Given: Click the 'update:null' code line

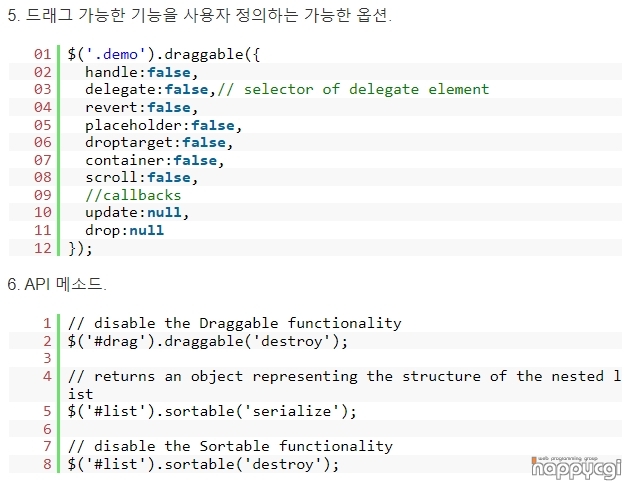Looking at the screenshot, I should 137,212.
